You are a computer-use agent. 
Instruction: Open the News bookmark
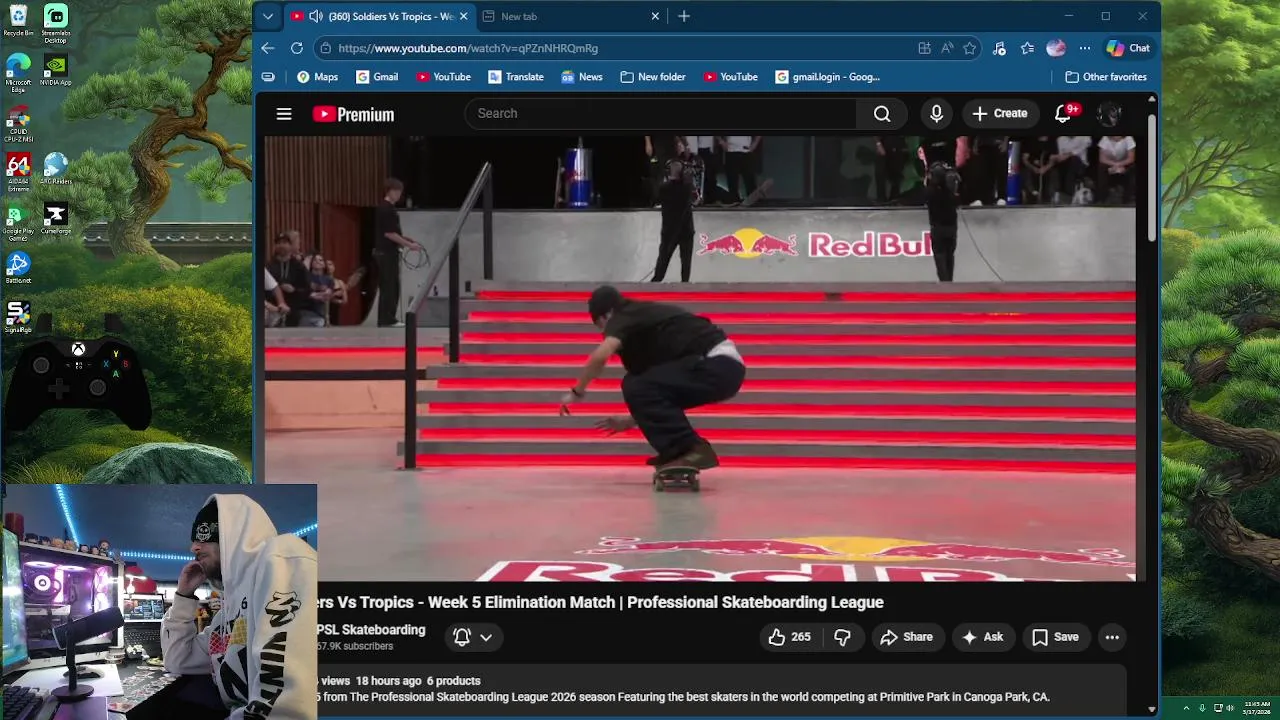coord(582,77)
